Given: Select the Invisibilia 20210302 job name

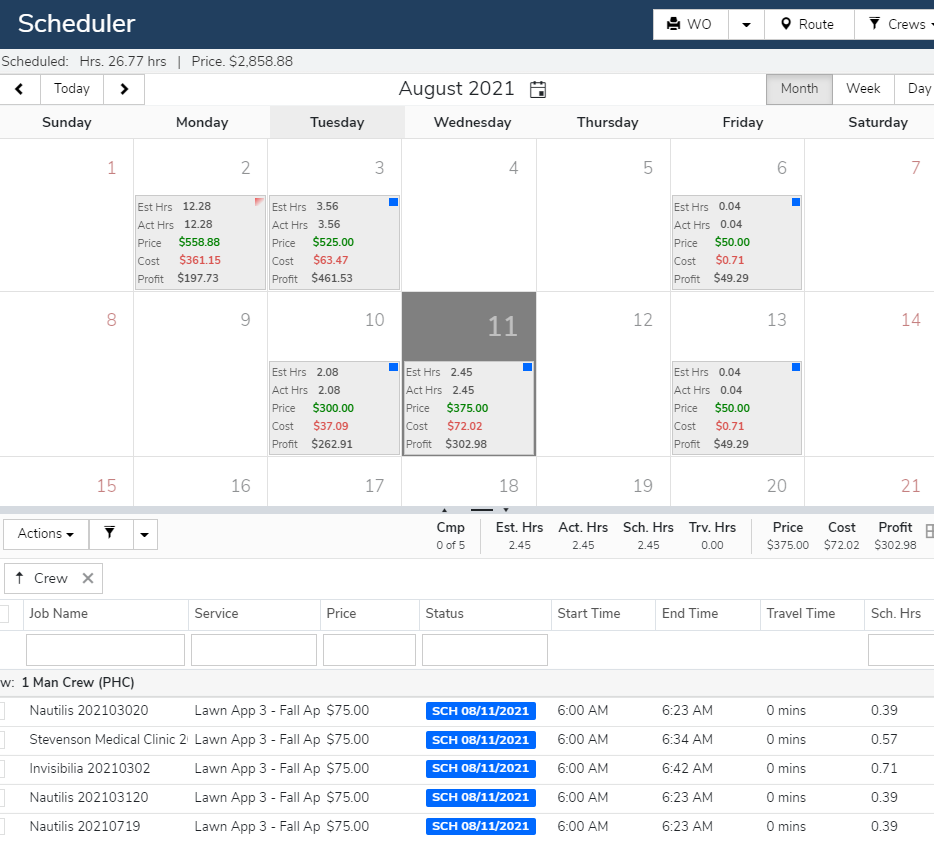Looking at the screenshot, I should tap(90, 768).
